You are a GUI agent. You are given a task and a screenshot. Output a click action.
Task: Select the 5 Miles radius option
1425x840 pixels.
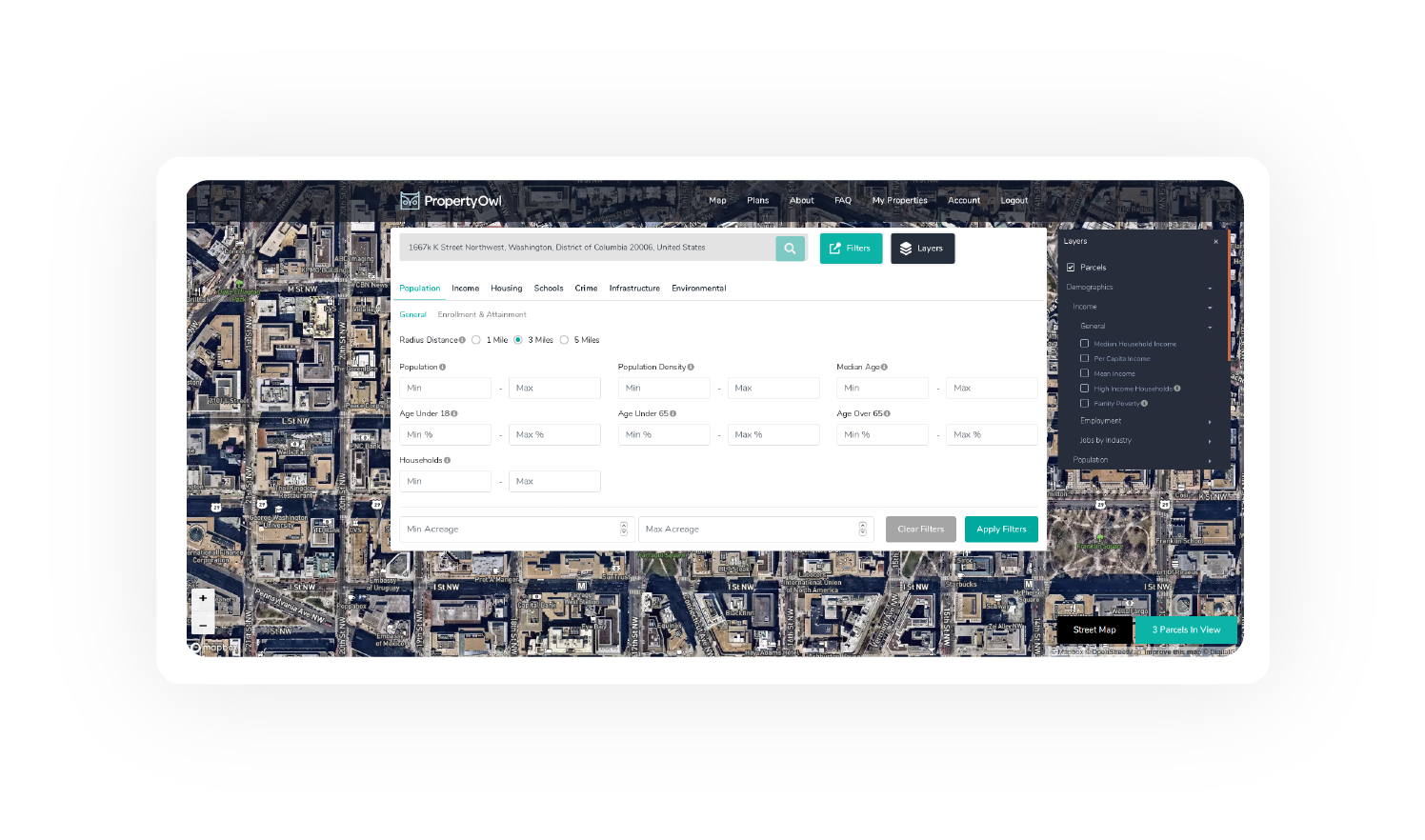coord(564,340)
